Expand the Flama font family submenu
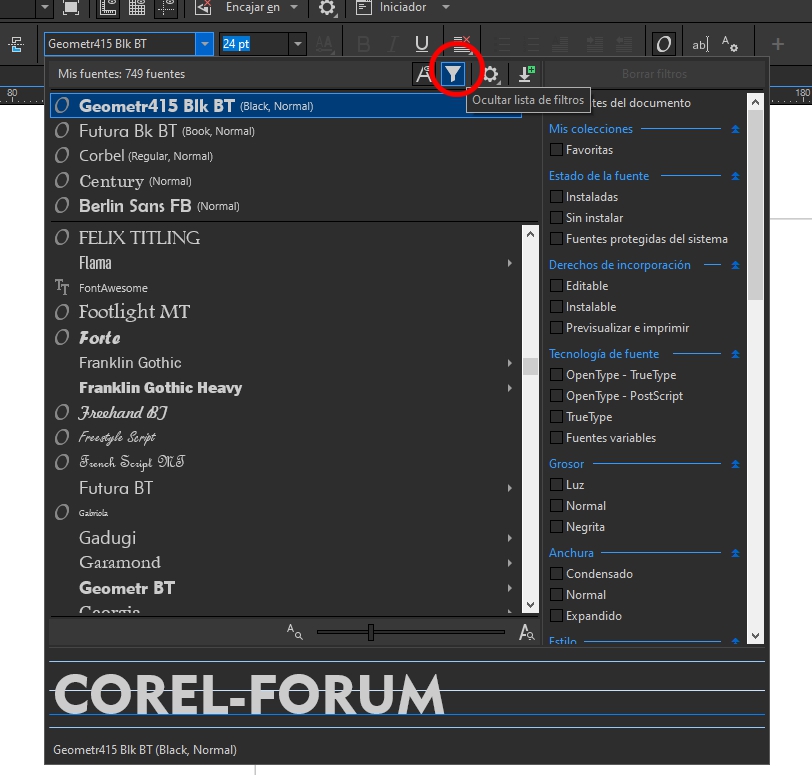The width and height of the screenshot is (812, 775). coord(510,263)
